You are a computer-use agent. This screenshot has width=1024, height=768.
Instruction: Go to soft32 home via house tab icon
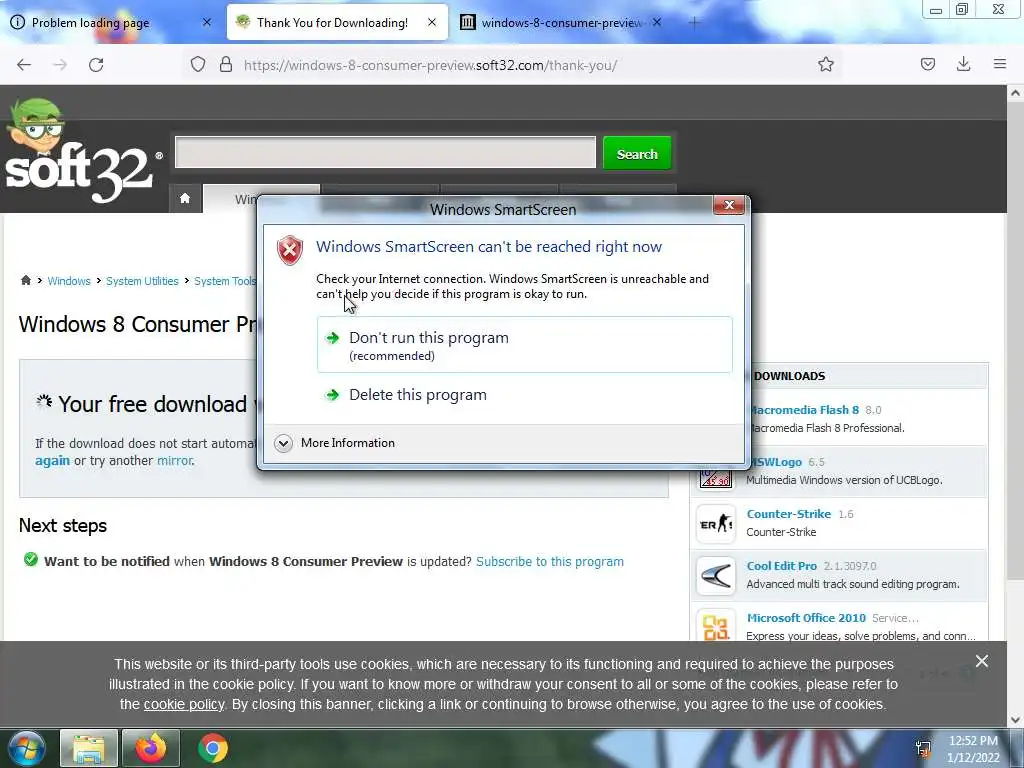[x=185, y=199]
